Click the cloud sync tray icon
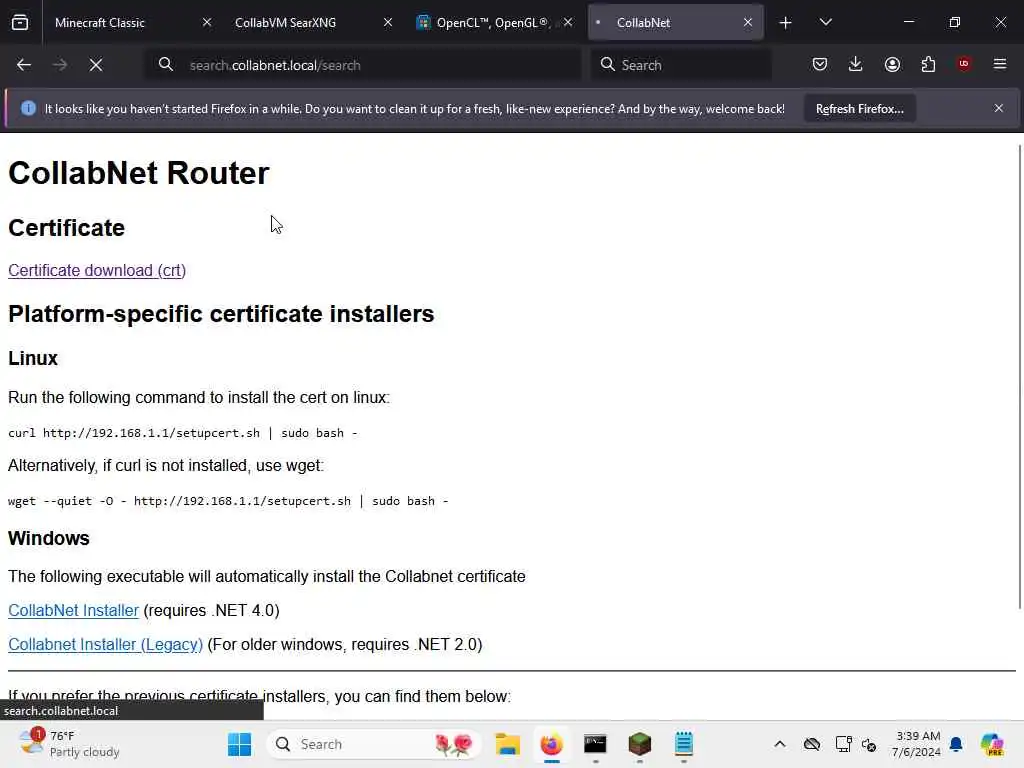Screen dimensions: 1024x768 812,744
